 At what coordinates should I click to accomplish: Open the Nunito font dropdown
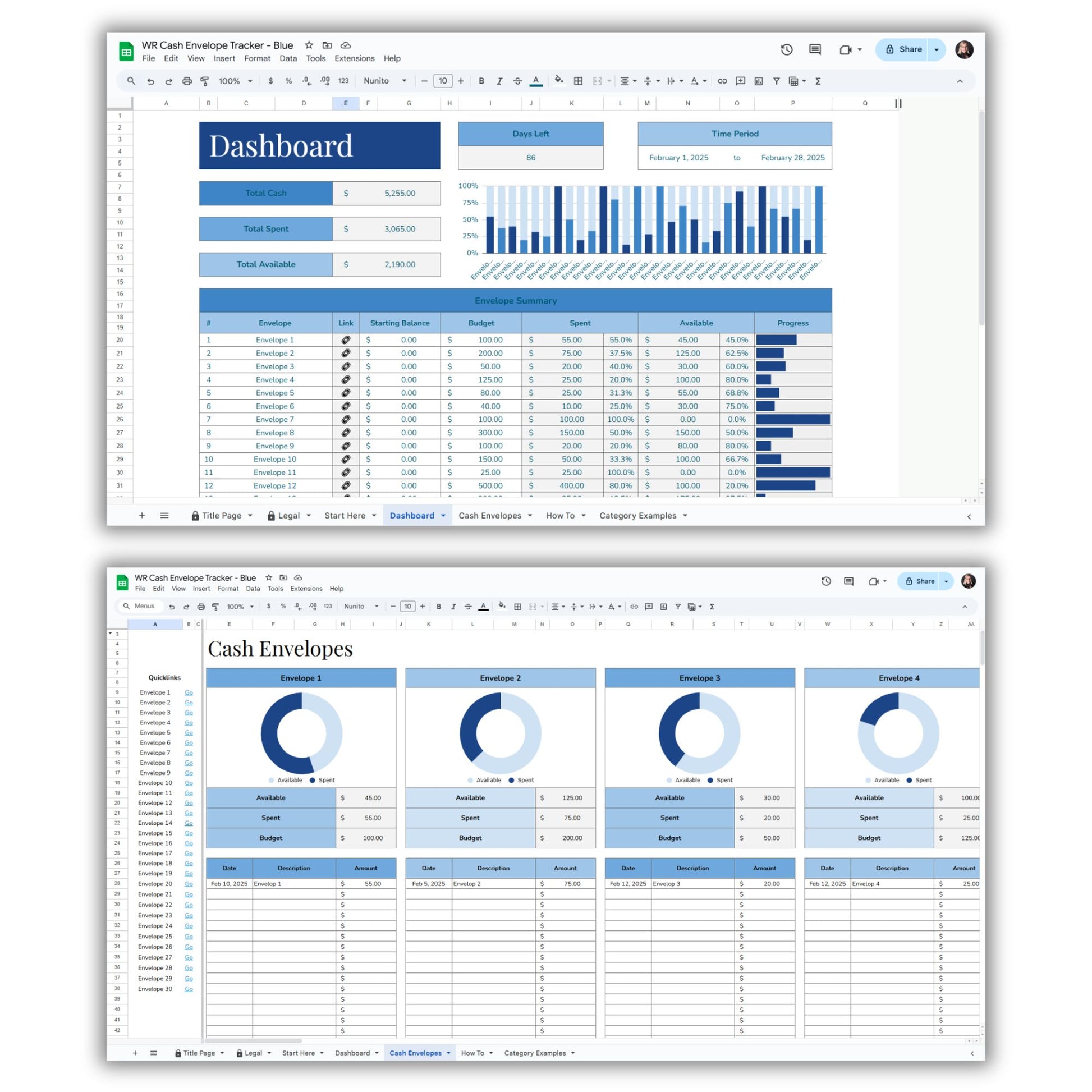point(385,81)
